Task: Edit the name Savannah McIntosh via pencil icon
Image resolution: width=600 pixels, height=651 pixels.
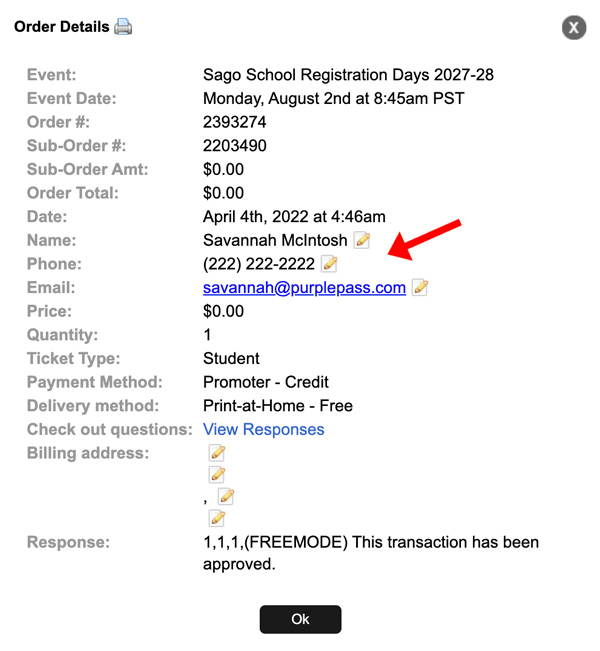Action: point(362,240)
